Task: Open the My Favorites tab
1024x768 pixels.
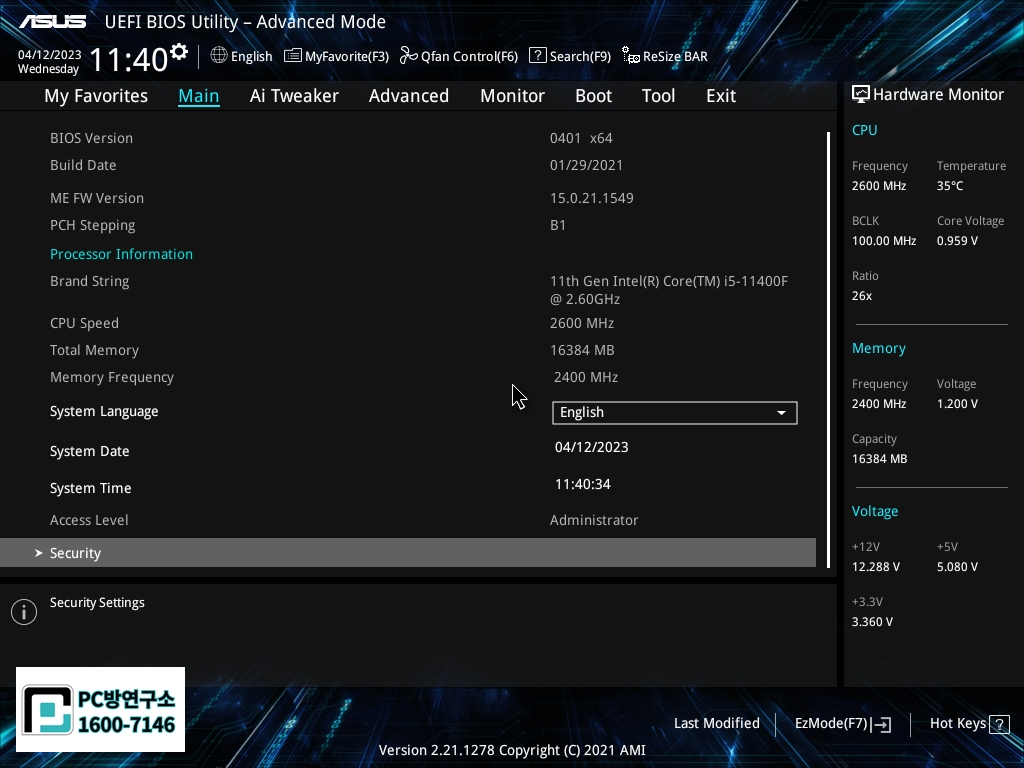Action: [96, 96]
